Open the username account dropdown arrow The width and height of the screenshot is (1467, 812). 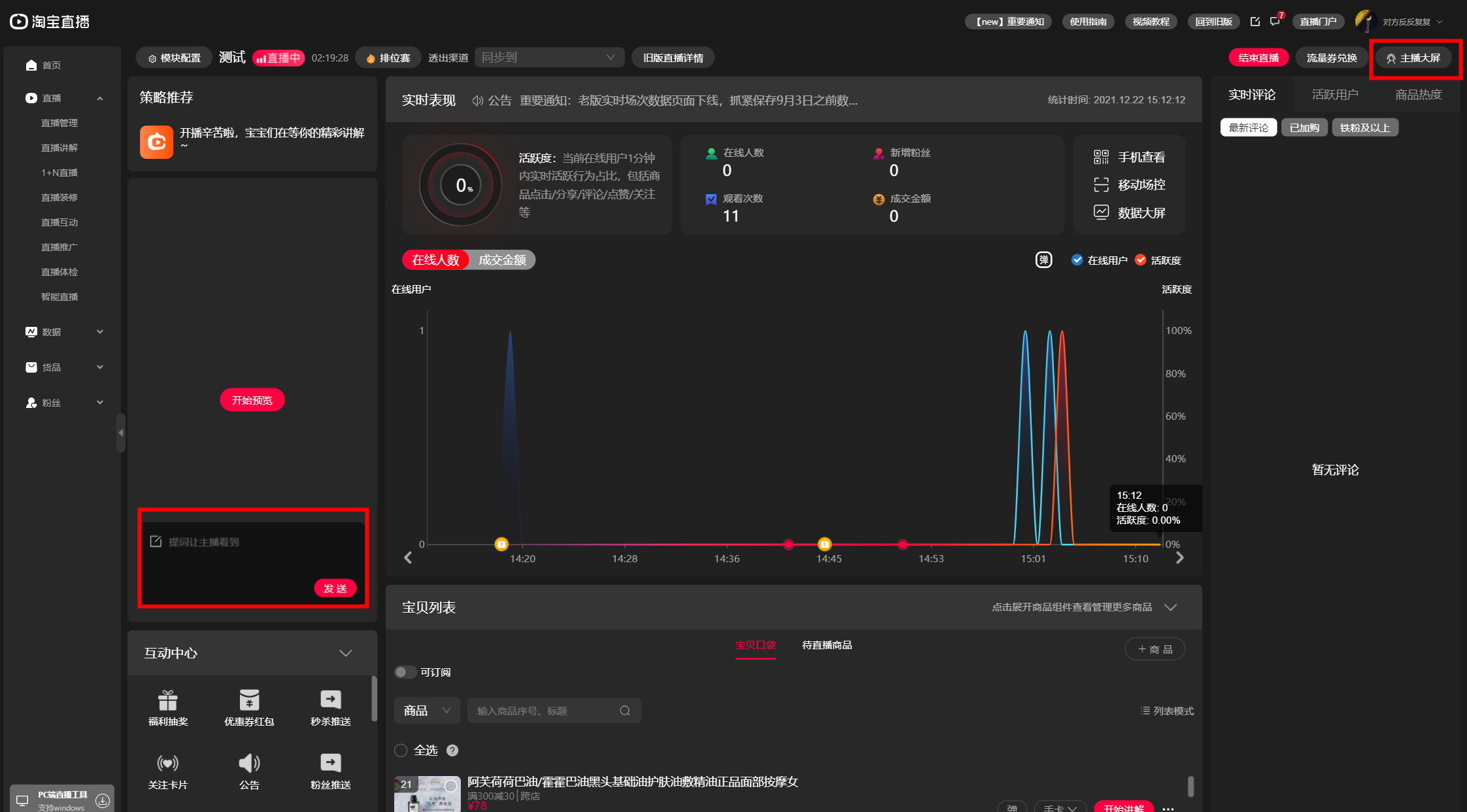[x=1440, y=22]
